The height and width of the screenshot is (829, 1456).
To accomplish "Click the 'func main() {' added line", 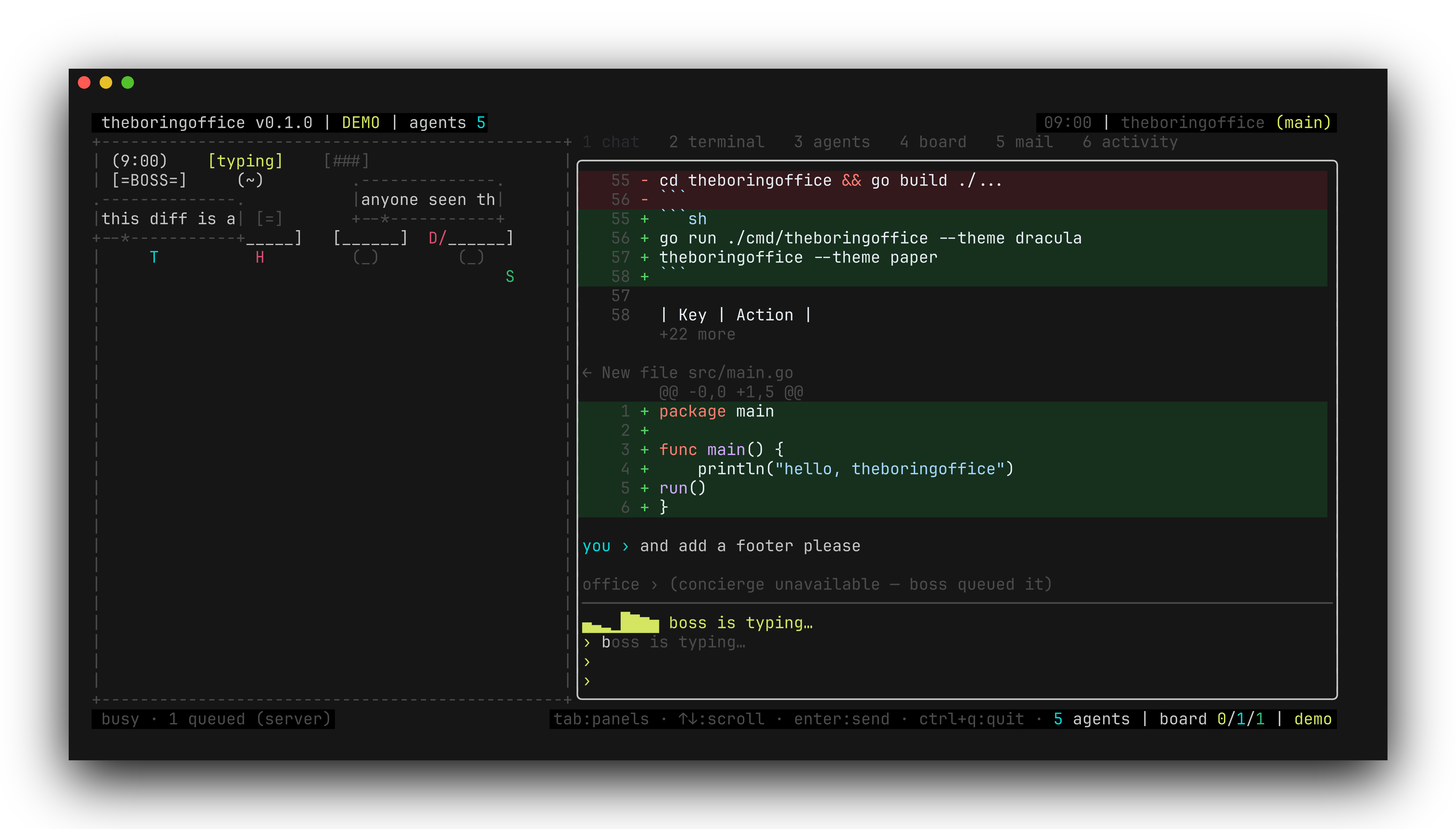I will [x=953, y=450].
